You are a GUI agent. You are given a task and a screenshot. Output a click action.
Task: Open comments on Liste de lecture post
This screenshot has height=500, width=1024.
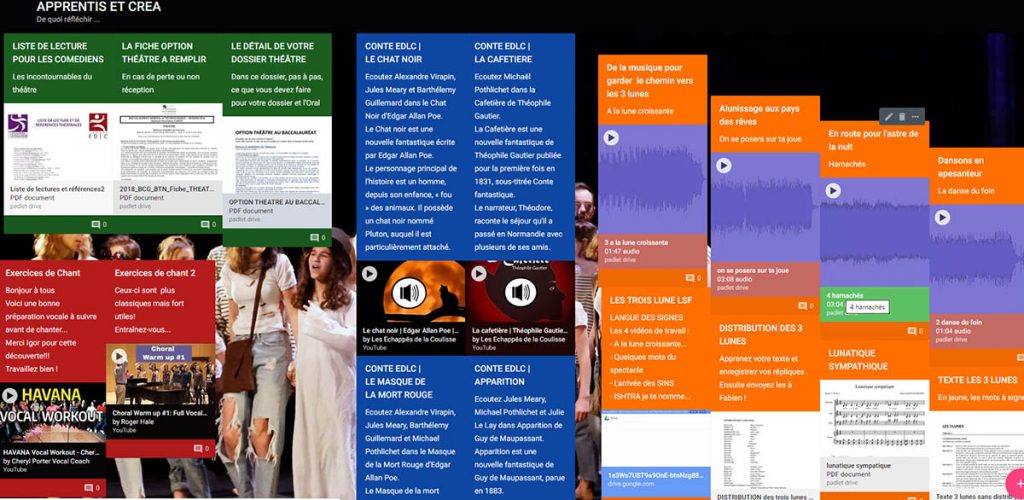(x=98, y=225)
